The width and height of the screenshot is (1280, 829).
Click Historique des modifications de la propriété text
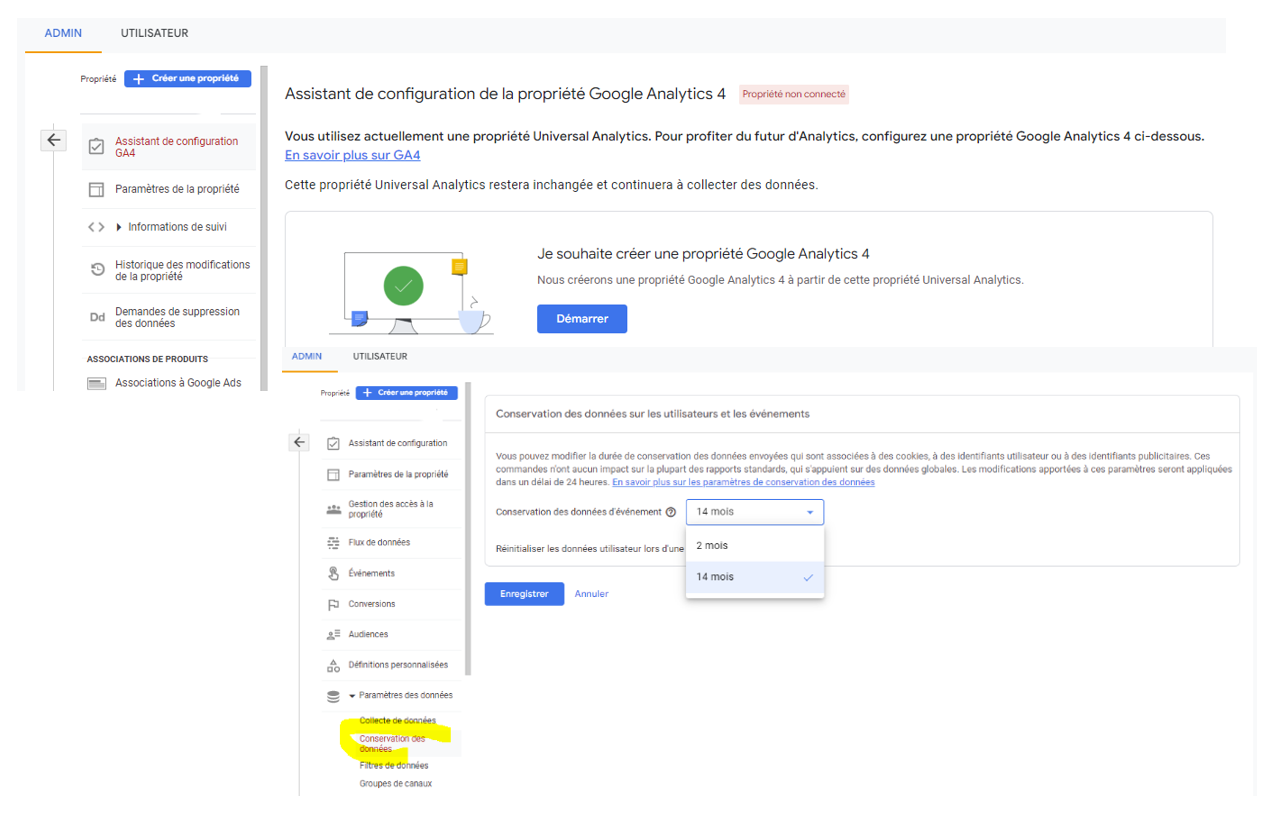click(183, 270)
